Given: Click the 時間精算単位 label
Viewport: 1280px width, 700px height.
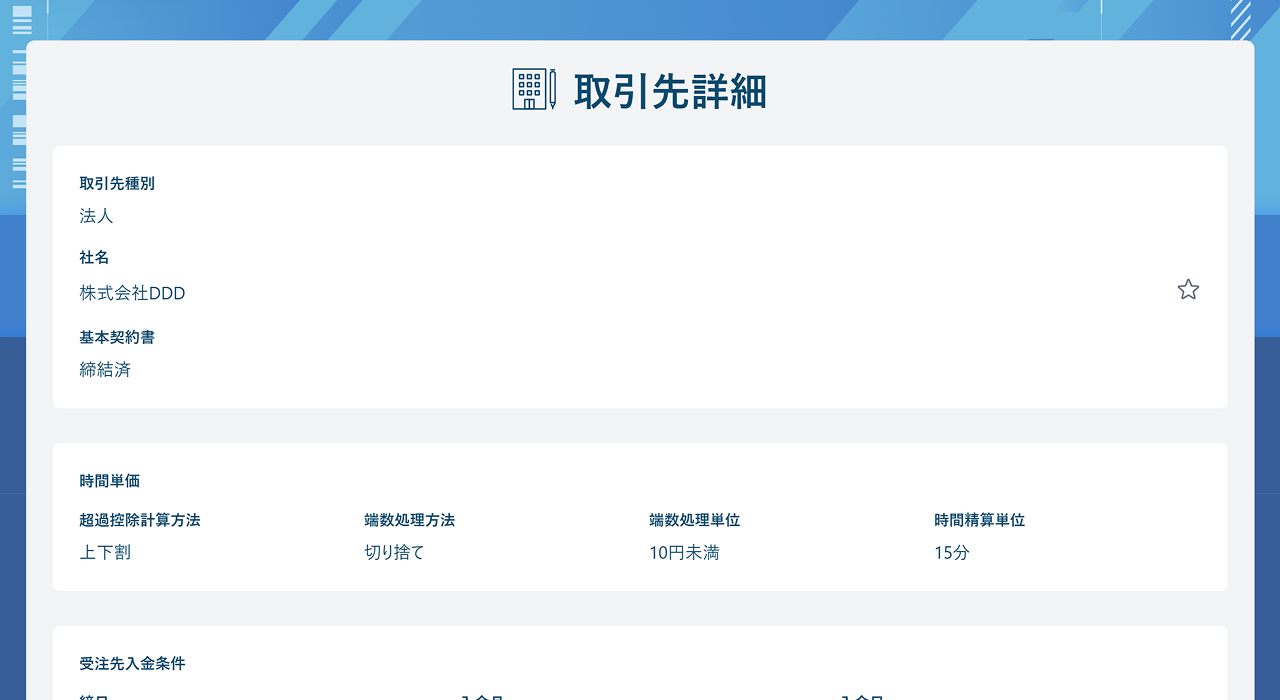Looking at the screenshot, I should point(980,521).
